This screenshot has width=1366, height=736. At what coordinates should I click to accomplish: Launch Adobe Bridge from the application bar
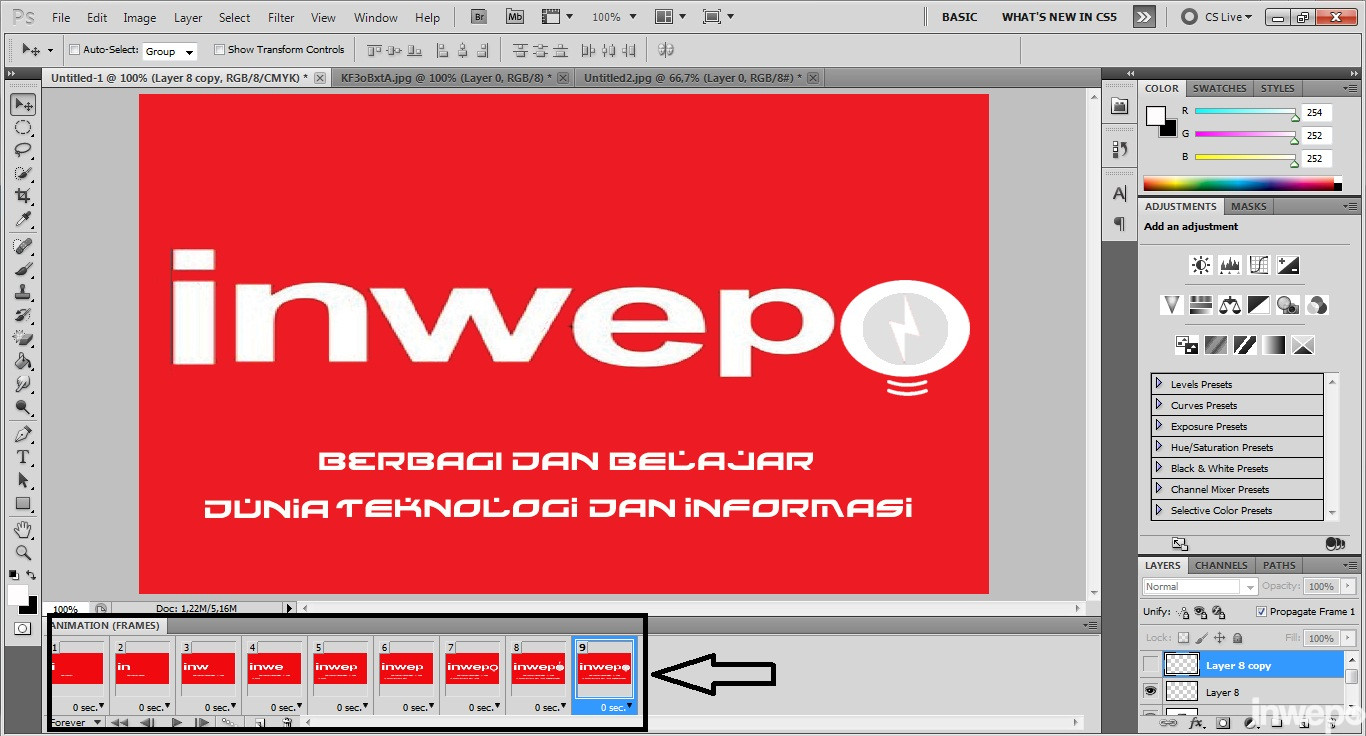478,16
